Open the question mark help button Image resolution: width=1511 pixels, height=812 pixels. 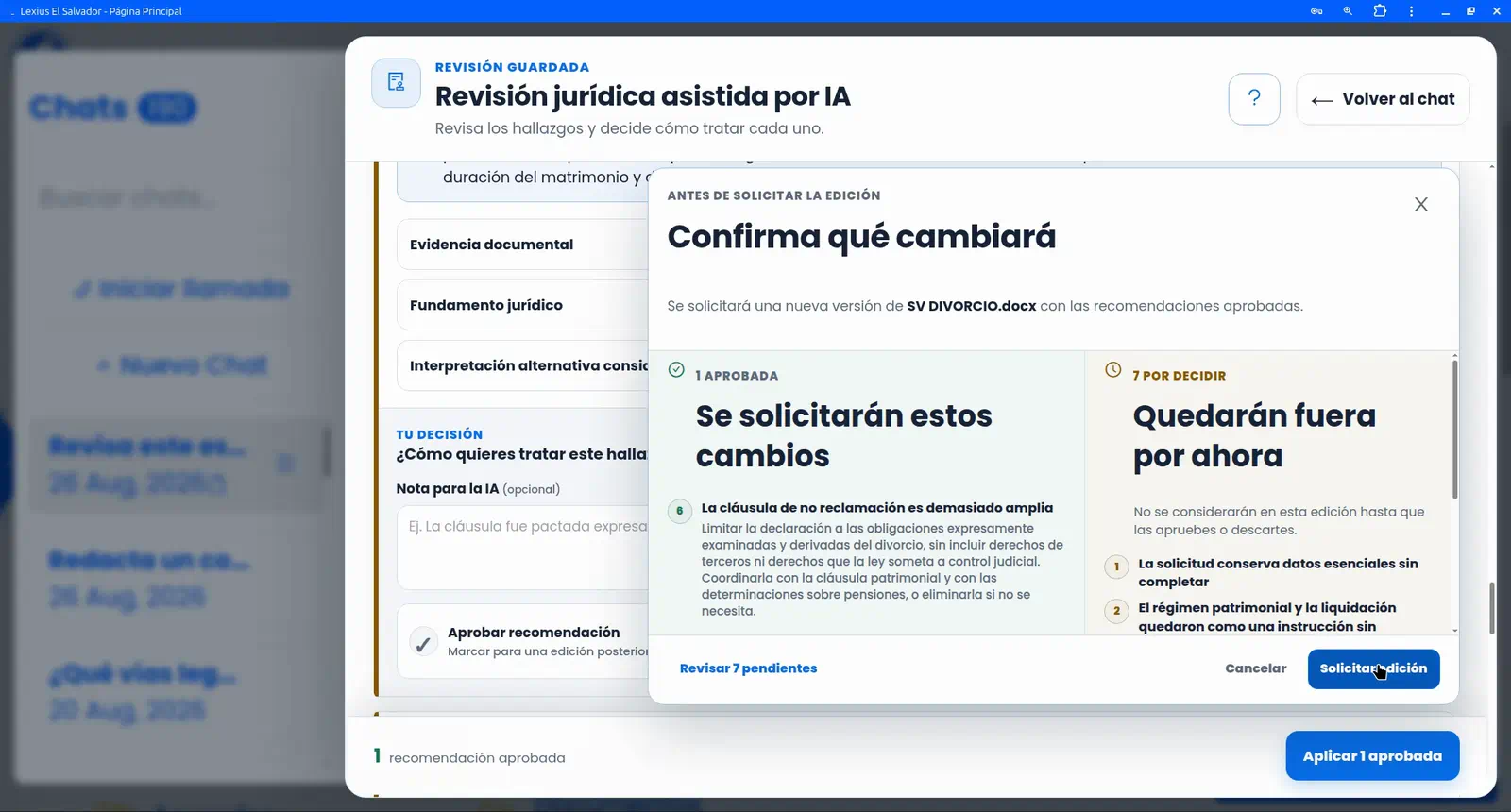(1254, 99)
